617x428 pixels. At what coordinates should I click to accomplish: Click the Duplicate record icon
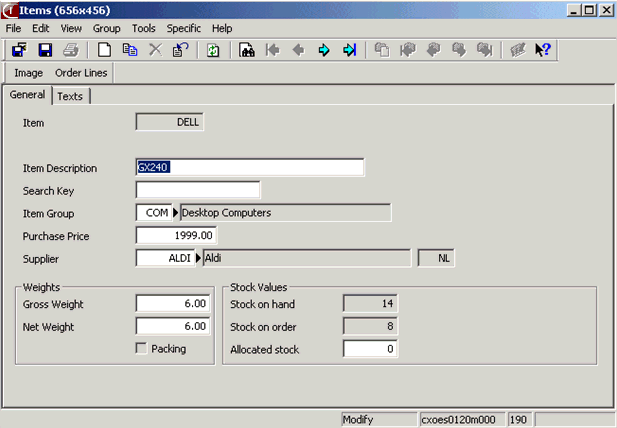[x=129, y=50]
